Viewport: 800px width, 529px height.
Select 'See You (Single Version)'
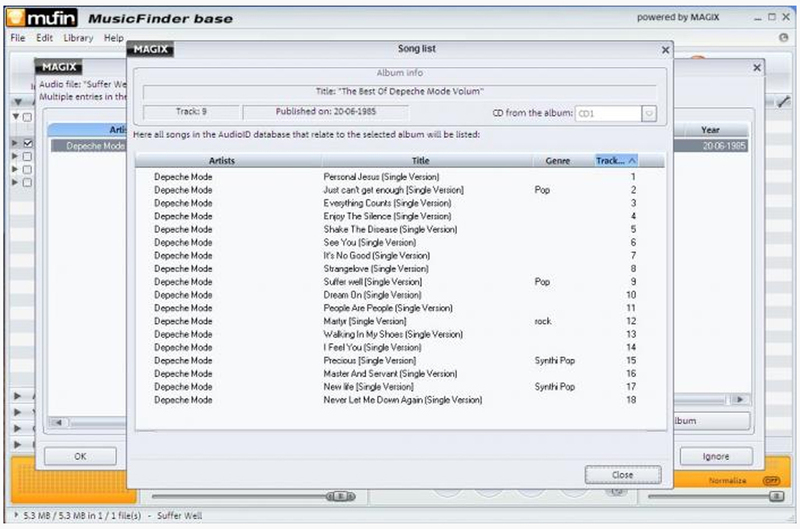(x=400, y=242)
